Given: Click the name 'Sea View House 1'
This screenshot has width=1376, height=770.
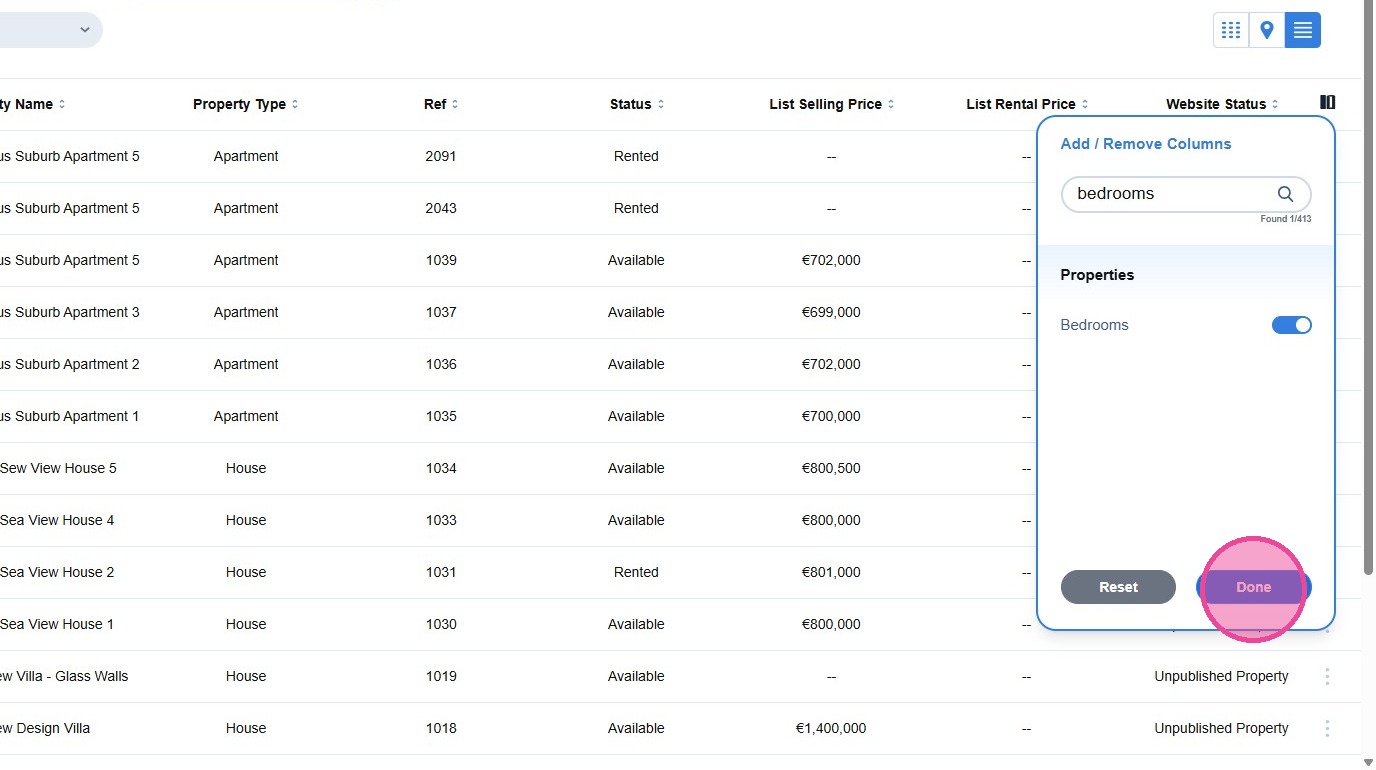Looking at the screenshot, I should point(57,624).
